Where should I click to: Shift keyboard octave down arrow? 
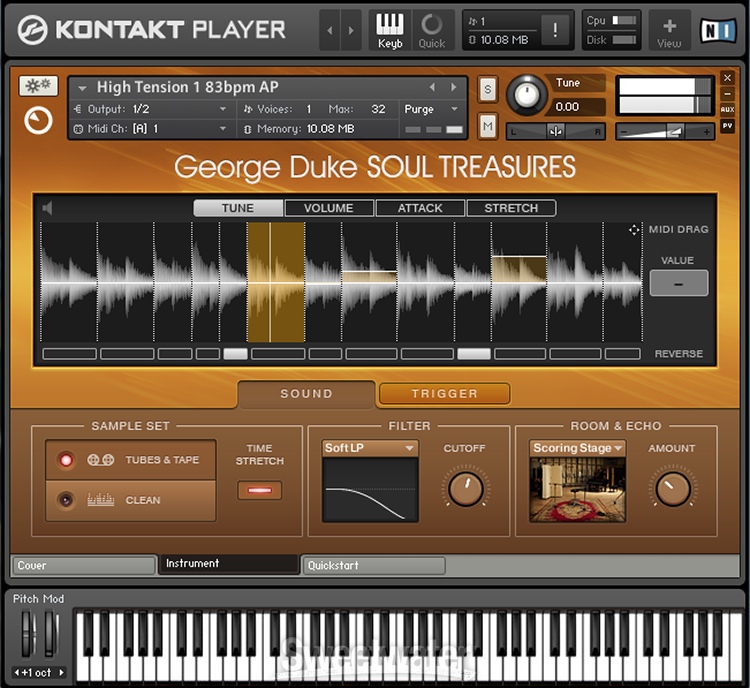coord(17,672)
